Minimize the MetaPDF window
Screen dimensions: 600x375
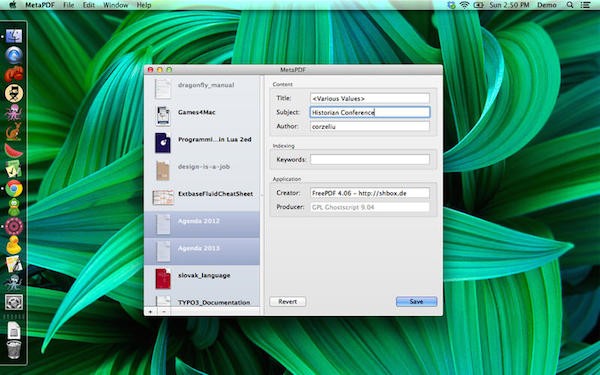point(160,70)
